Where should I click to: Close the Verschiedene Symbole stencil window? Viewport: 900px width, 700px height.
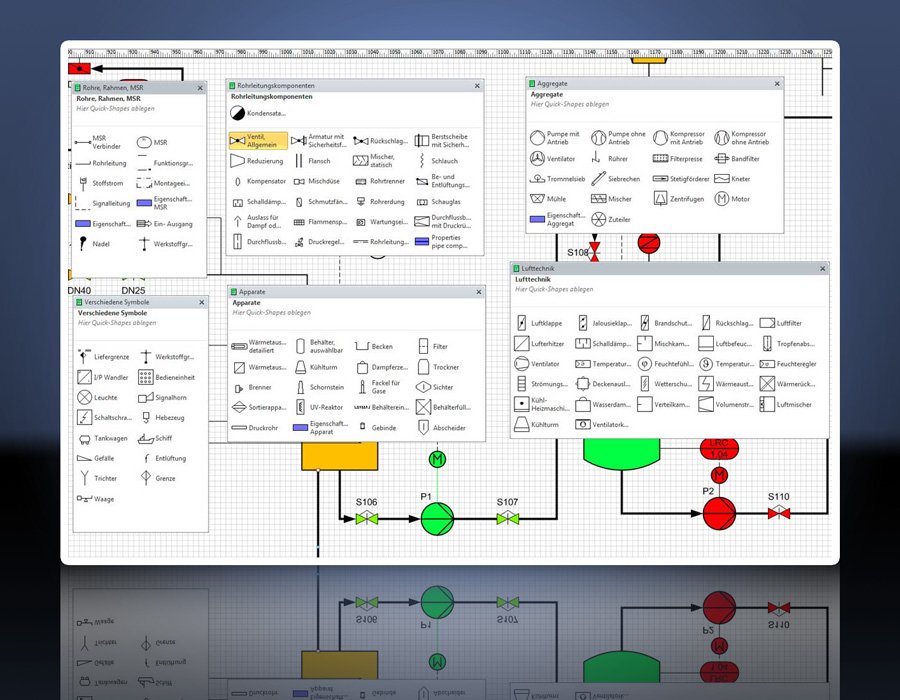click(201, 302)
